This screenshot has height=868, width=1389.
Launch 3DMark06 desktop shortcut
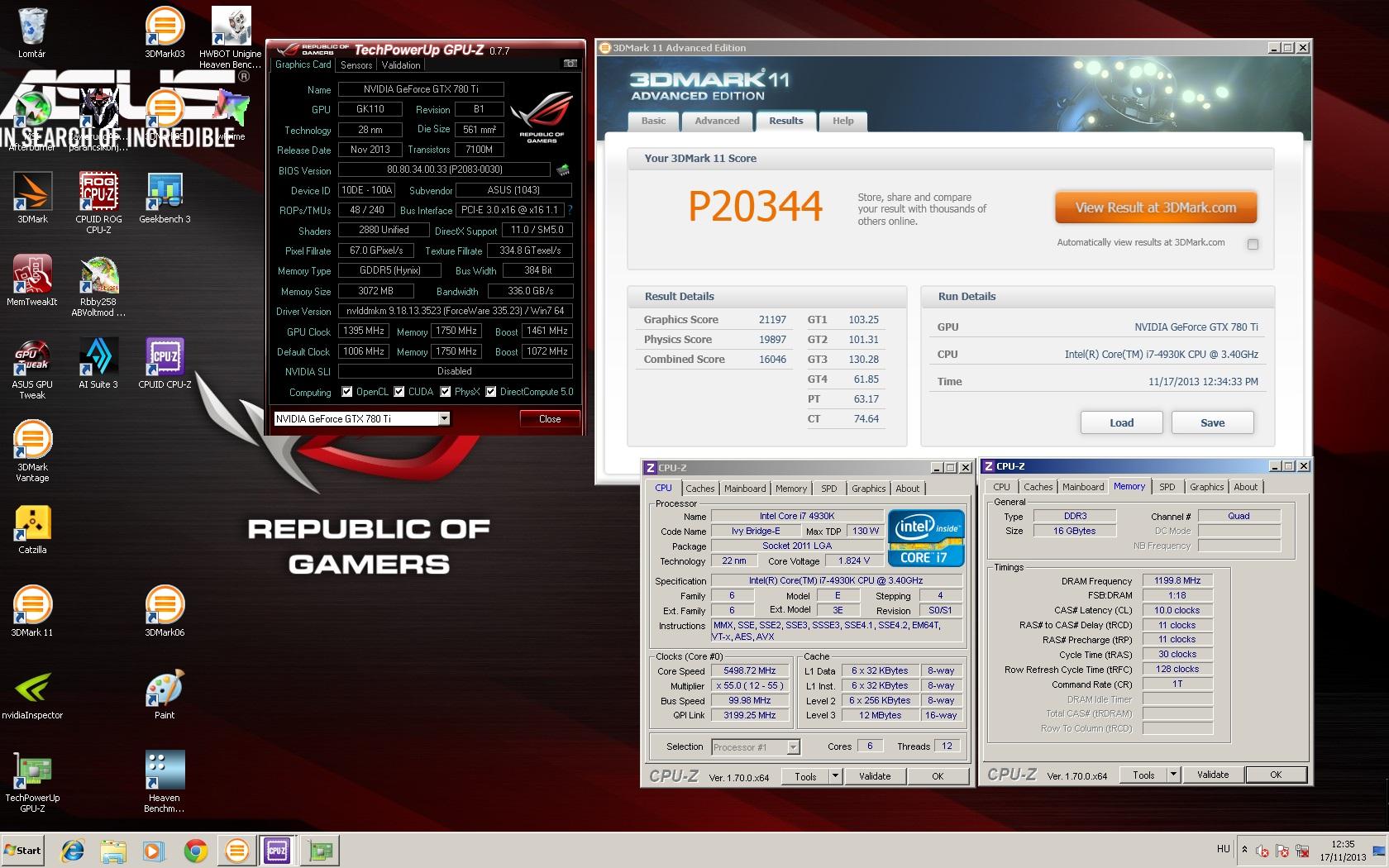[165, 612]
